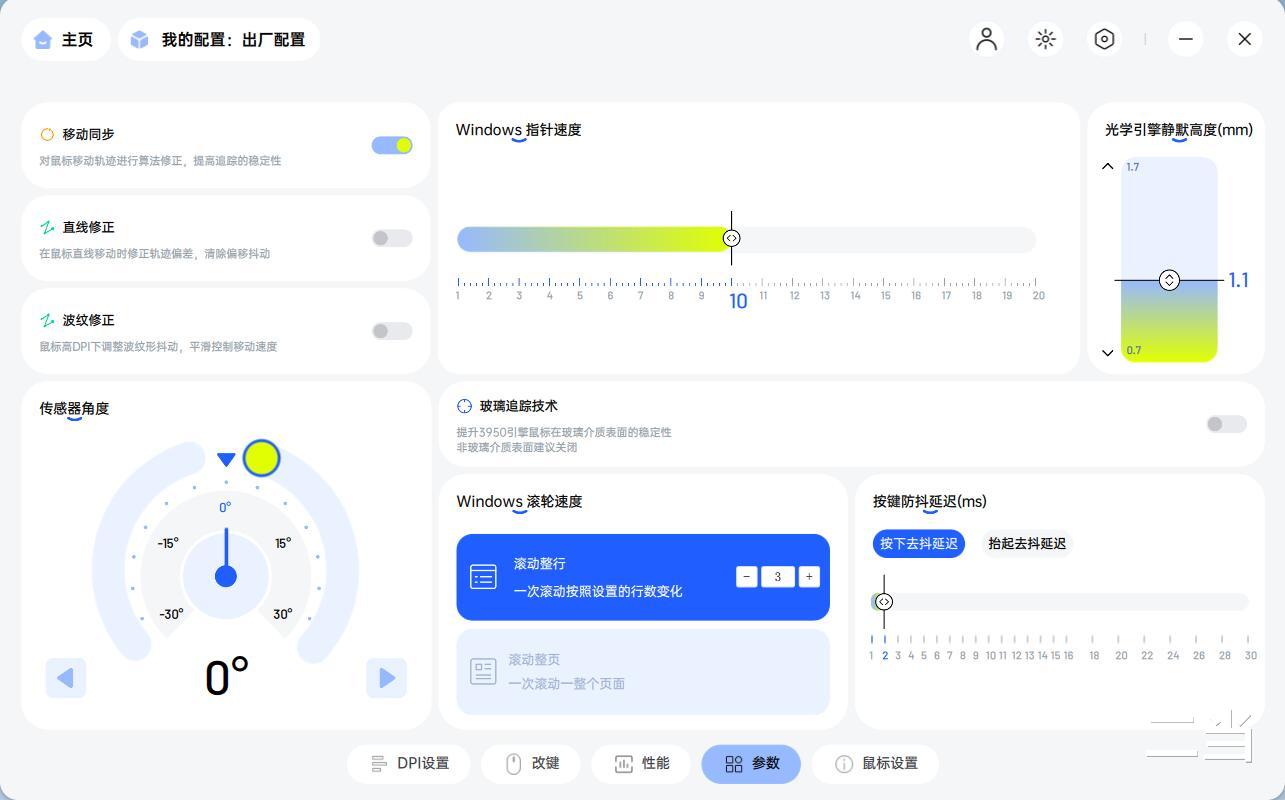This screenshot has width=1285, height=800.
Task: Click the sensor angle left arrow
Action: click(x=66, y=678)
